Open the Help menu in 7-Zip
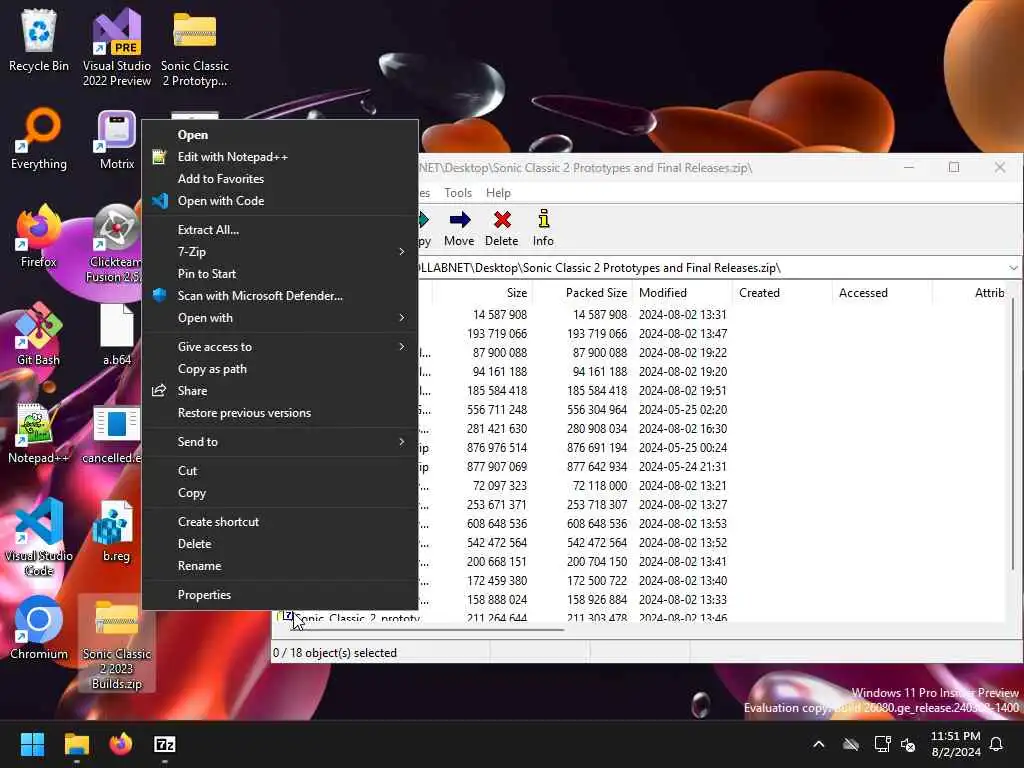Image resolution: width=1024 pixels, height=768 pixels. [498, 193]
